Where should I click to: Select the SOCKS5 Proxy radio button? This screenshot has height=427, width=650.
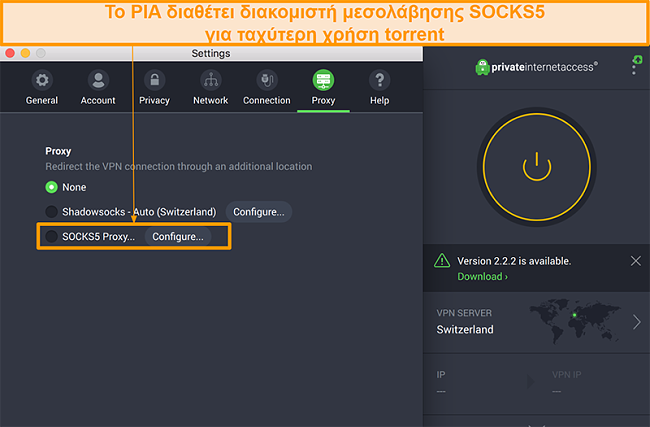[x=51, y=236]
